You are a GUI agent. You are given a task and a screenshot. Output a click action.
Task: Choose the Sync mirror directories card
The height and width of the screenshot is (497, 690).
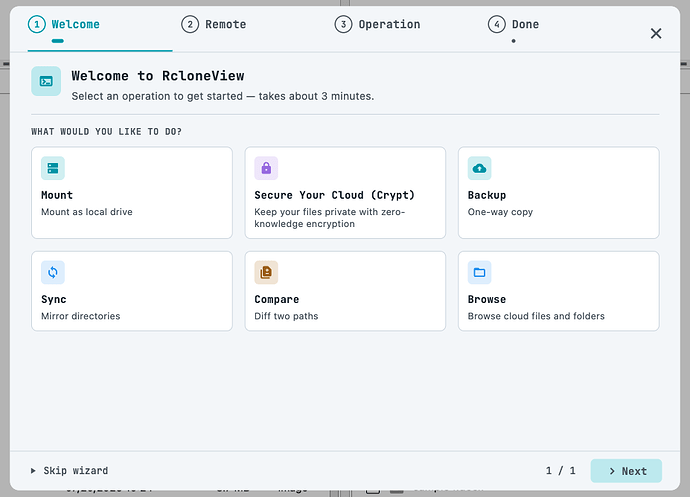pos(132,291)
